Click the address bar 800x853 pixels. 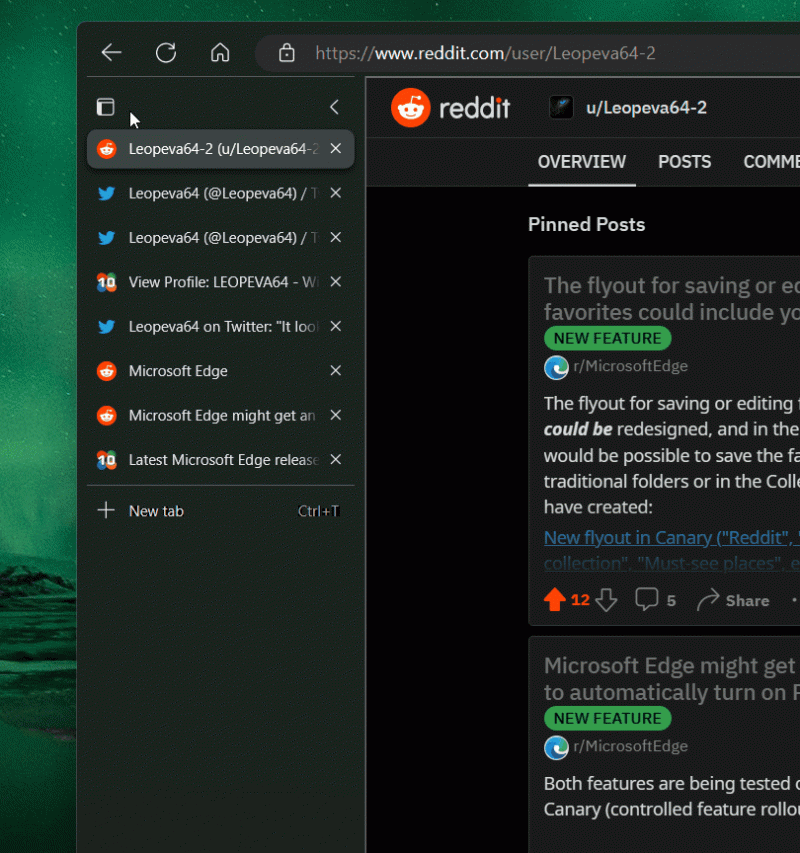click(520, 52)
